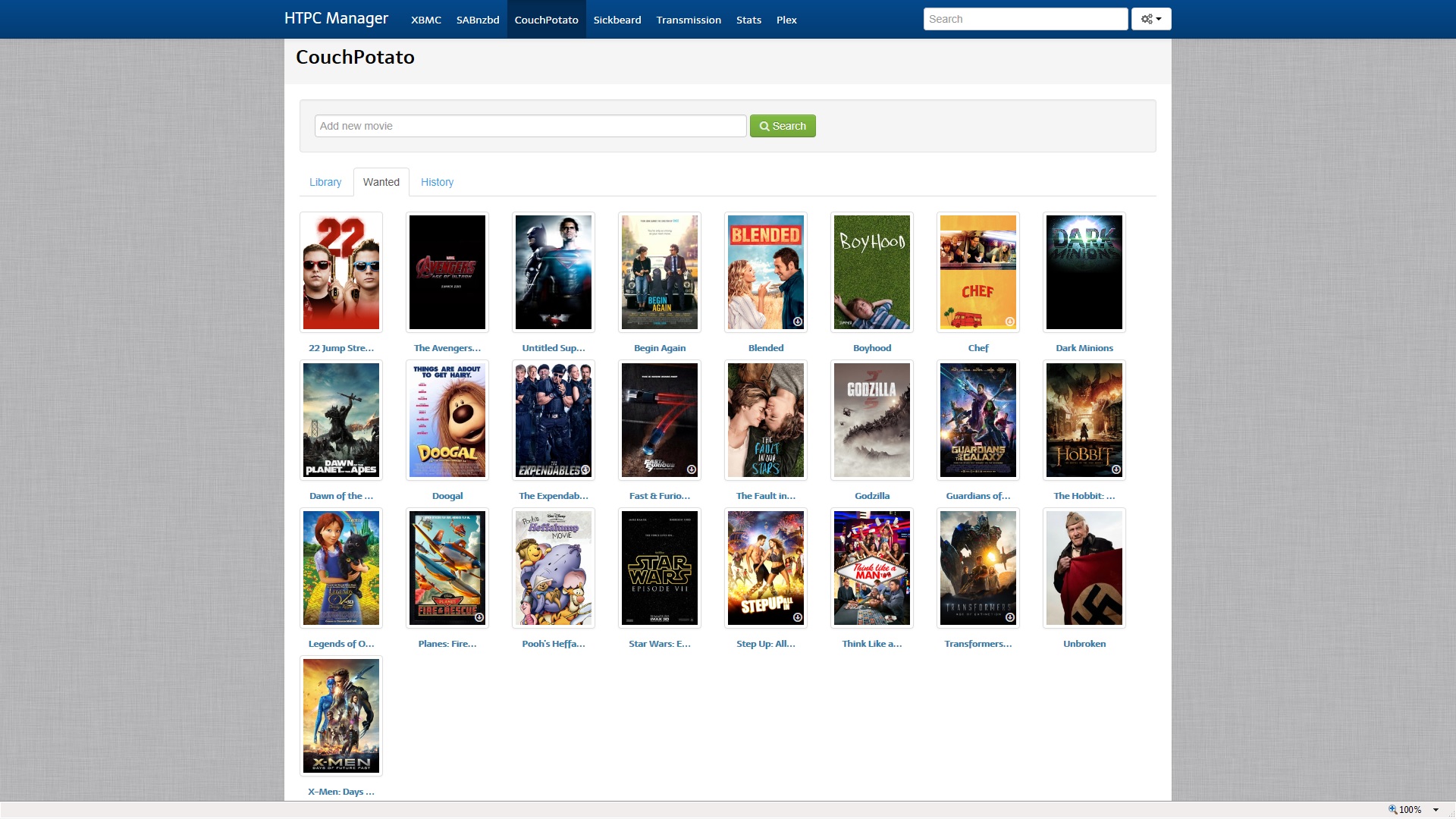
Task: Focus the top navbar Search field
Action: click(1025, 19)
